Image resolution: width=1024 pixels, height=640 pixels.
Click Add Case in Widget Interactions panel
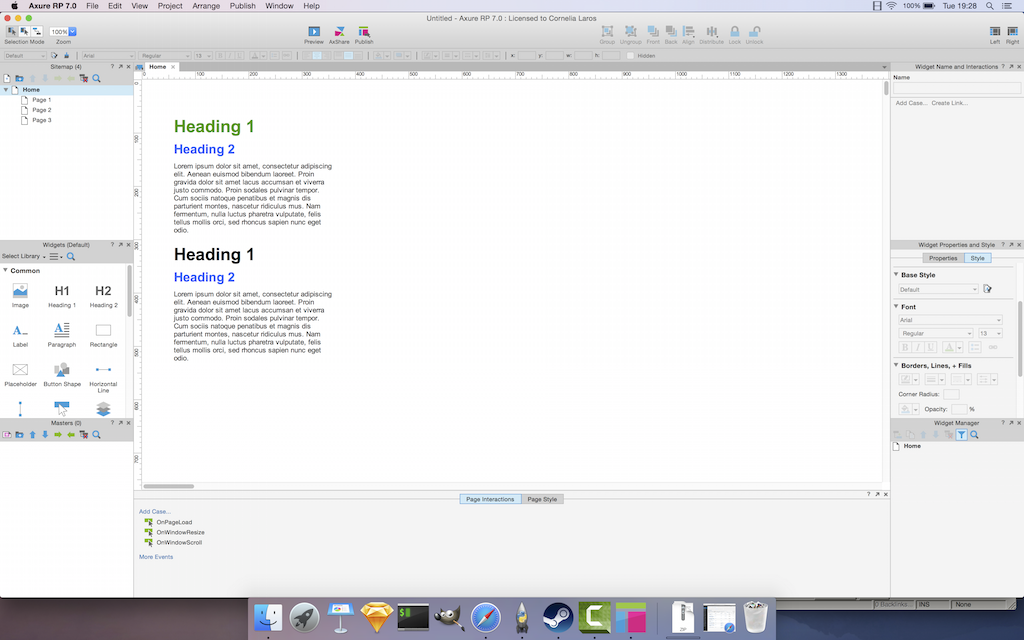(911, 103)
